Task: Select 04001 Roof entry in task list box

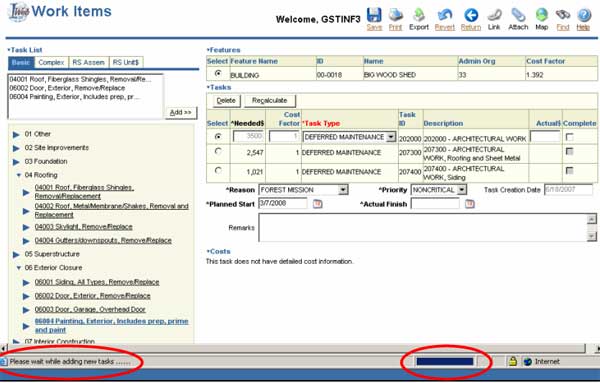Action: [x=80, y=79]
